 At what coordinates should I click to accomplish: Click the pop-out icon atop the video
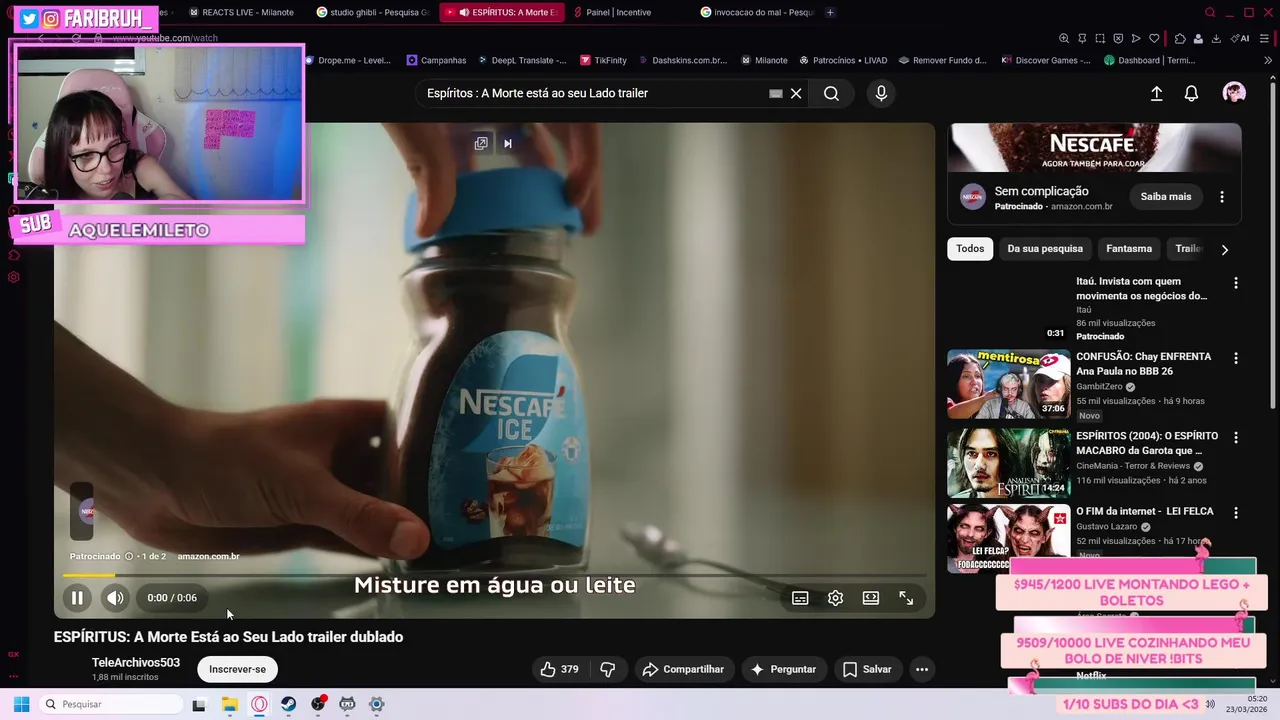point(481,143)
